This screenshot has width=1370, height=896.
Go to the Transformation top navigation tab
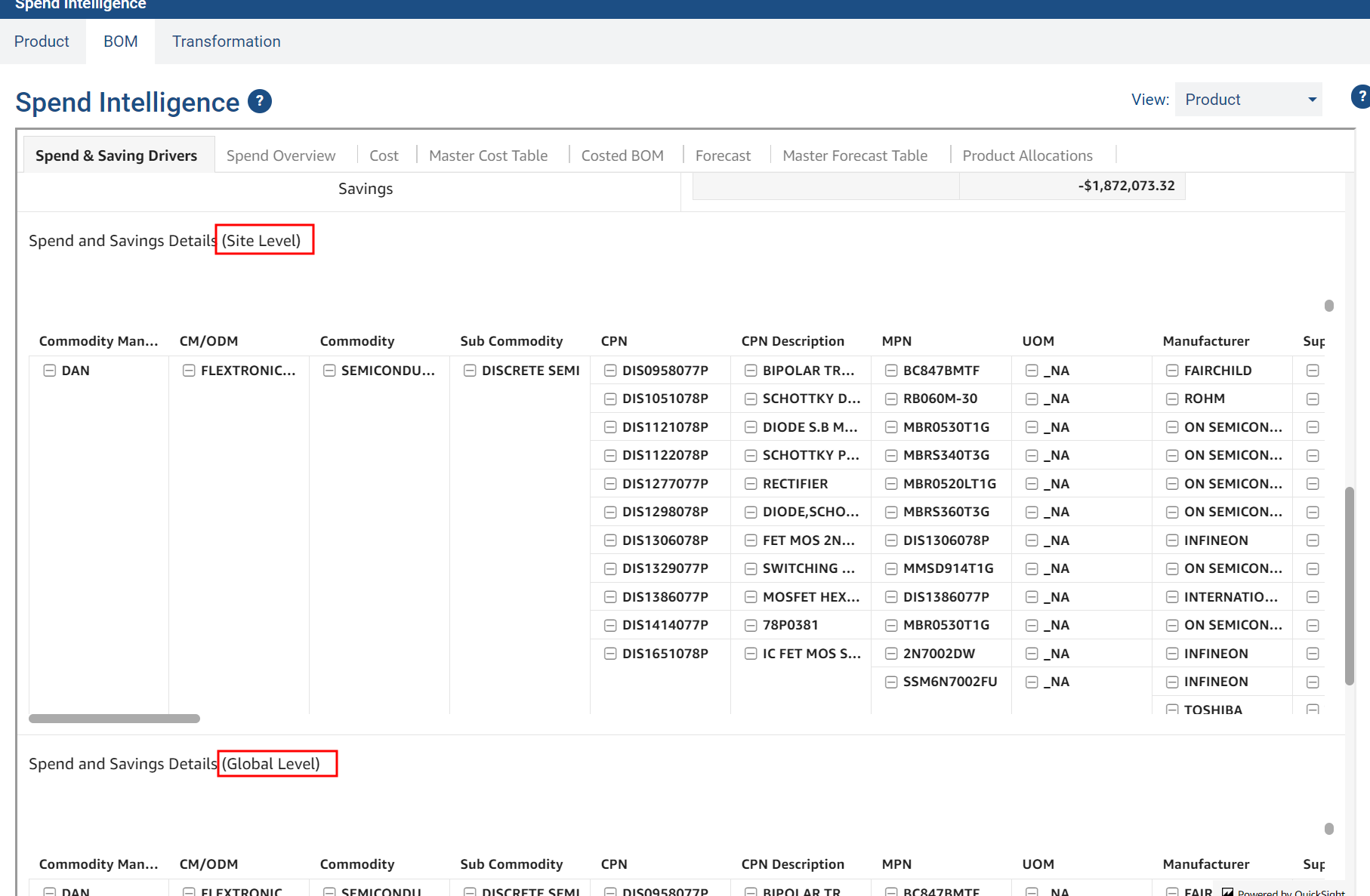(227, 42)
